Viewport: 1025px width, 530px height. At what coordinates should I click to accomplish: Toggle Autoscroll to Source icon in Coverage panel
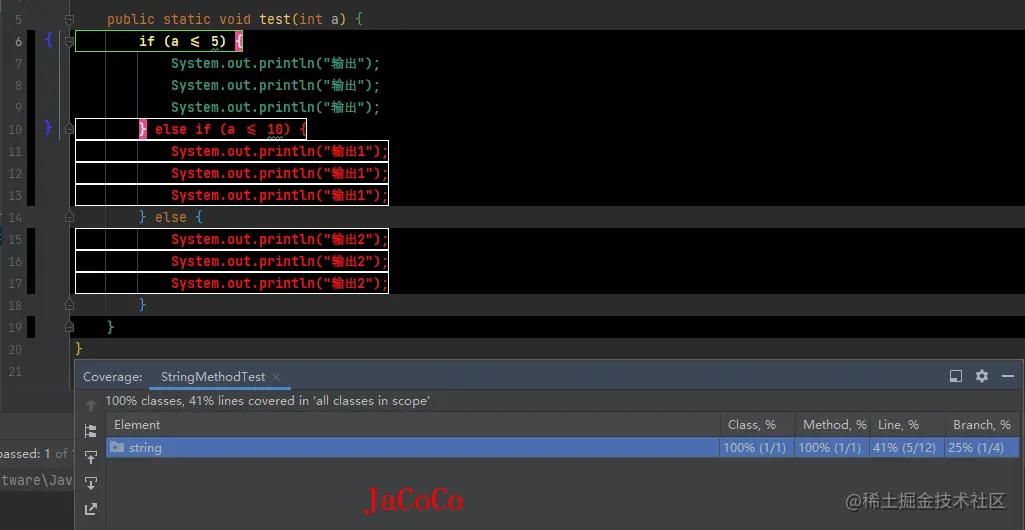[91, 457]
